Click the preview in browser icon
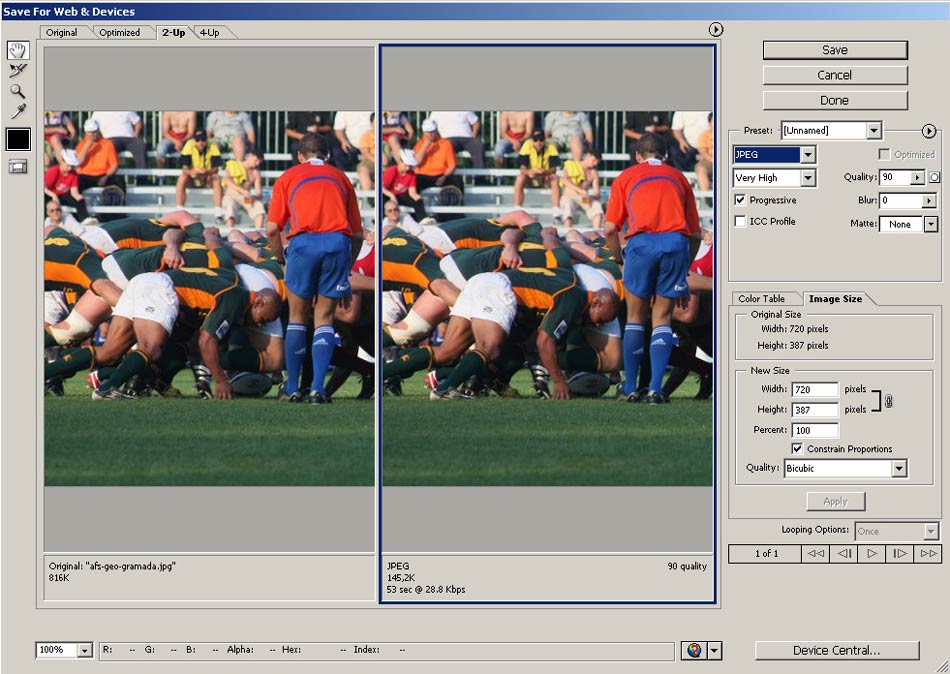 (694, 650)
